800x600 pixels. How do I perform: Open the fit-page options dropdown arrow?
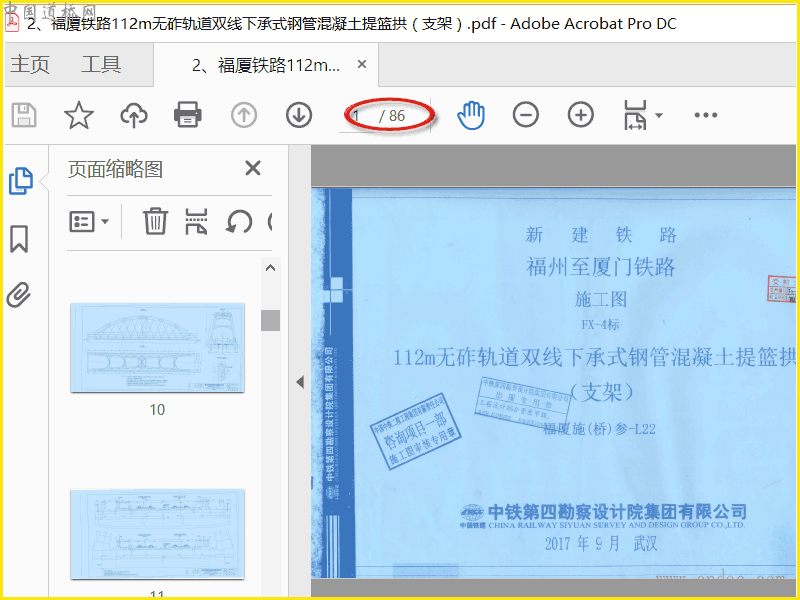point(659,115)
